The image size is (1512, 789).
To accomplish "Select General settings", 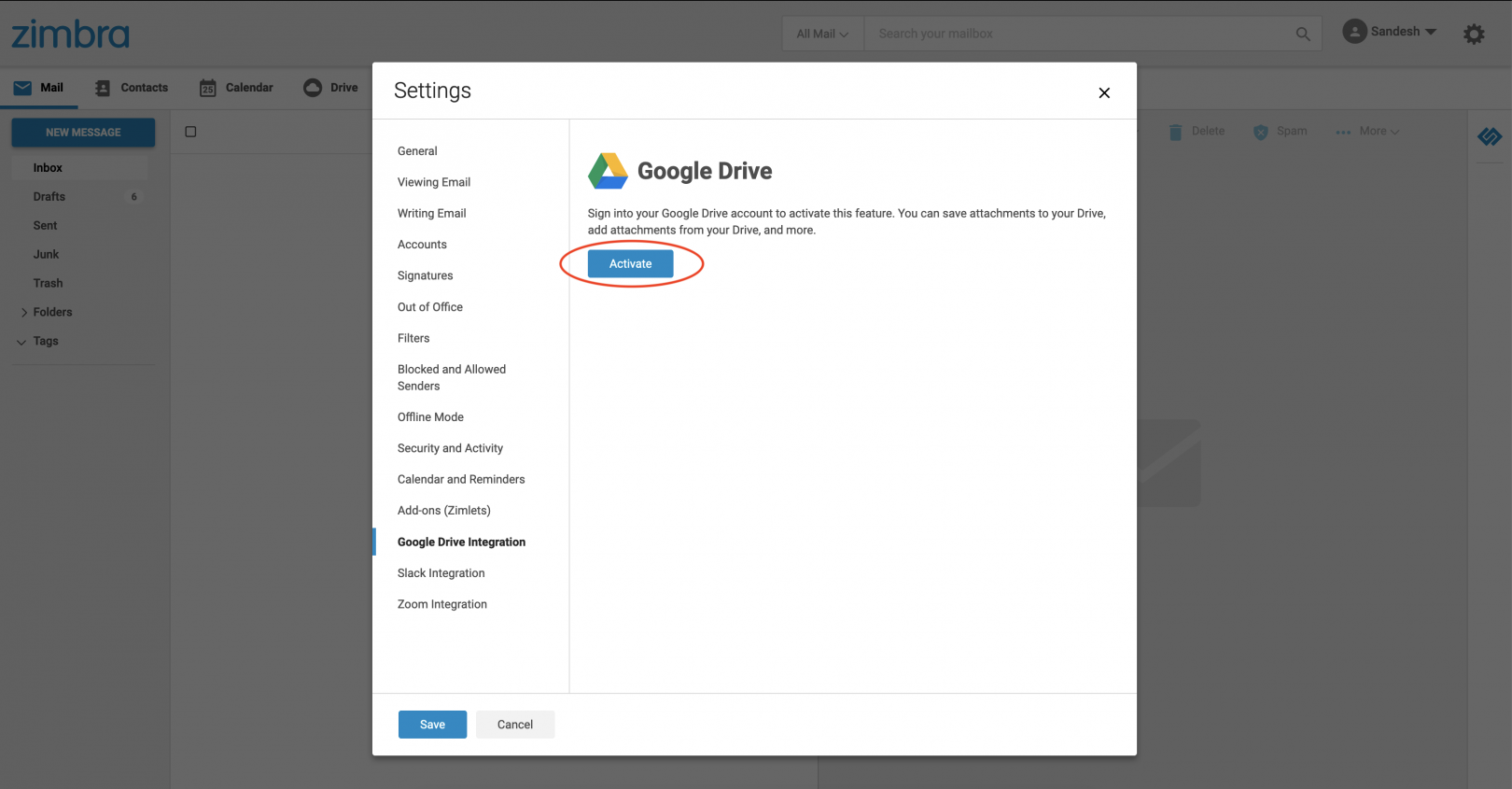I will (417, 151).
